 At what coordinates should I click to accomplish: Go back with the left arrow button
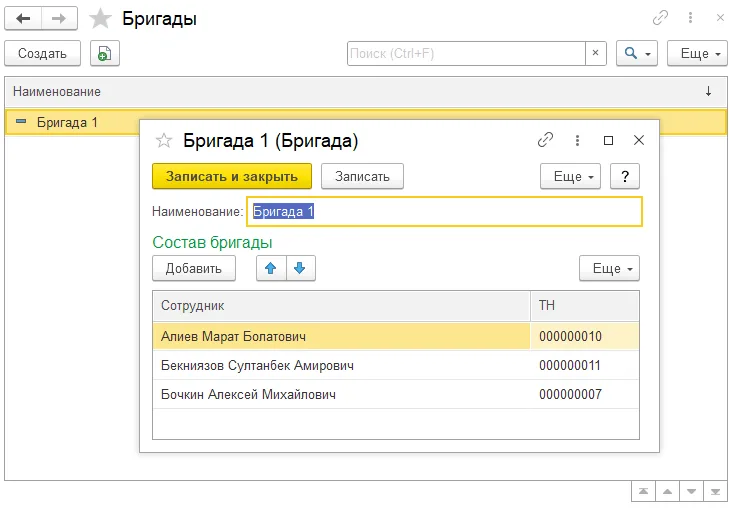pyautogui.click(x=23, y=18)
